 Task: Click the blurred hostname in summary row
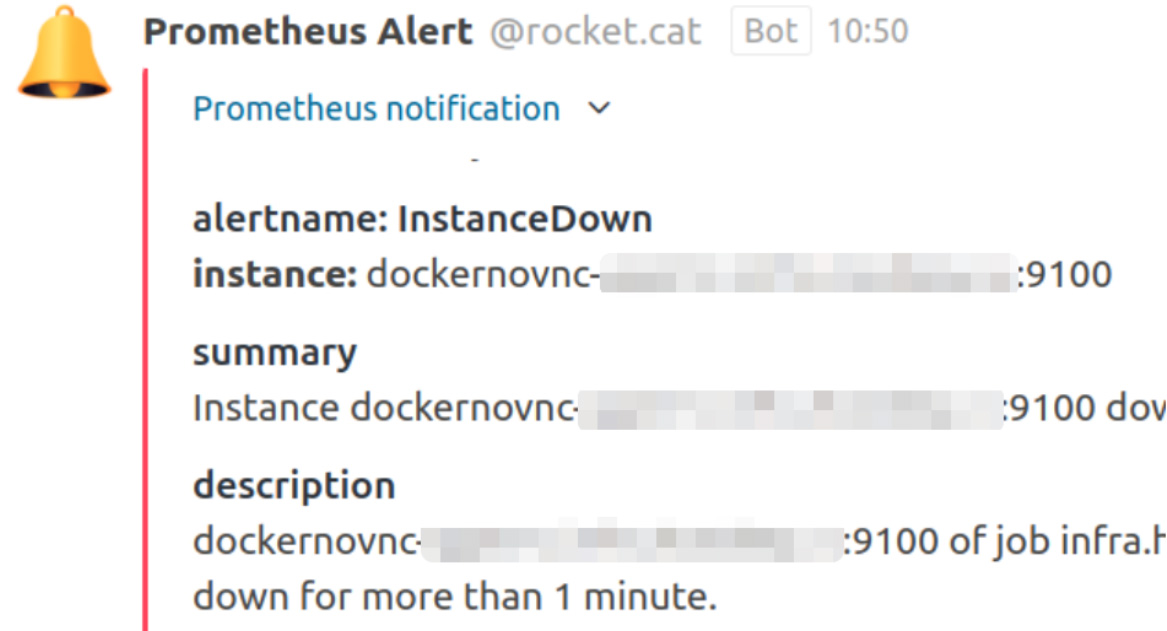(x=790, y=408)
